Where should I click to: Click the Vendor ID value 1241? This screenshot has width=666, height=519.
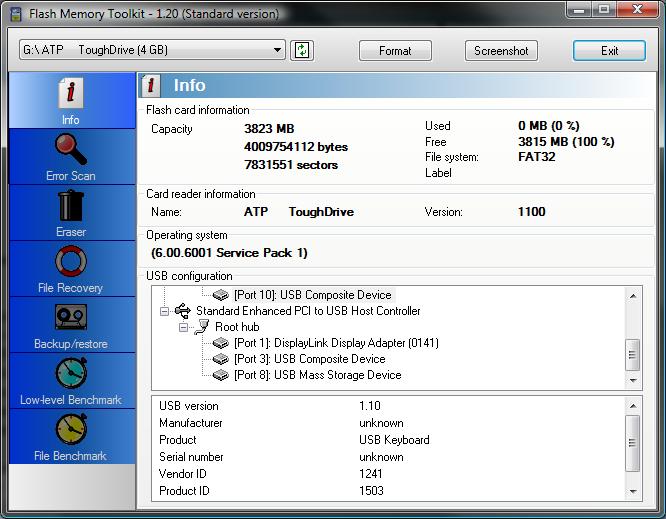click(371, 474)
